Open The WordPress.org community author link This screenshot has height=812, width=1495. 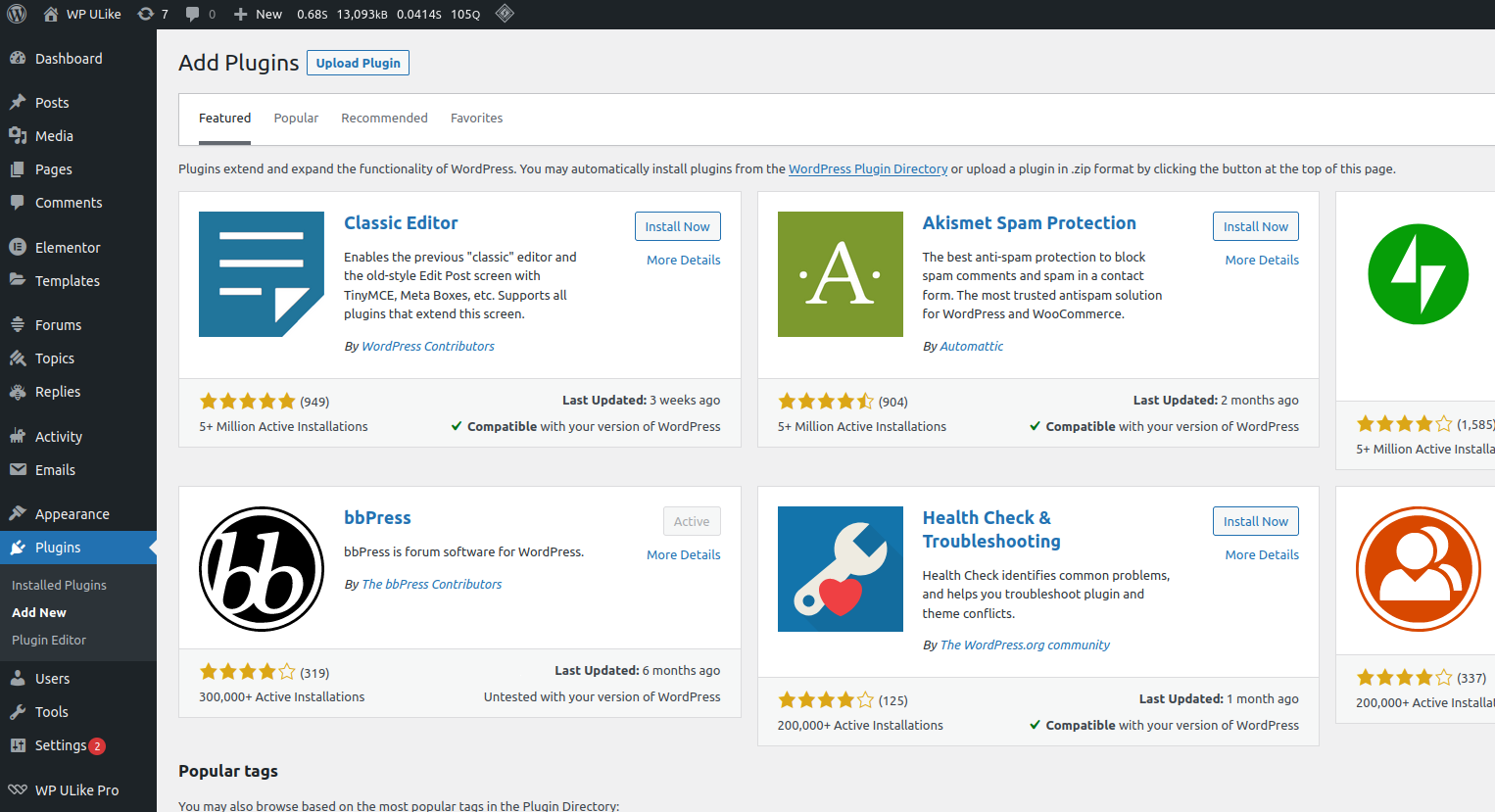tap(1025, 645)
